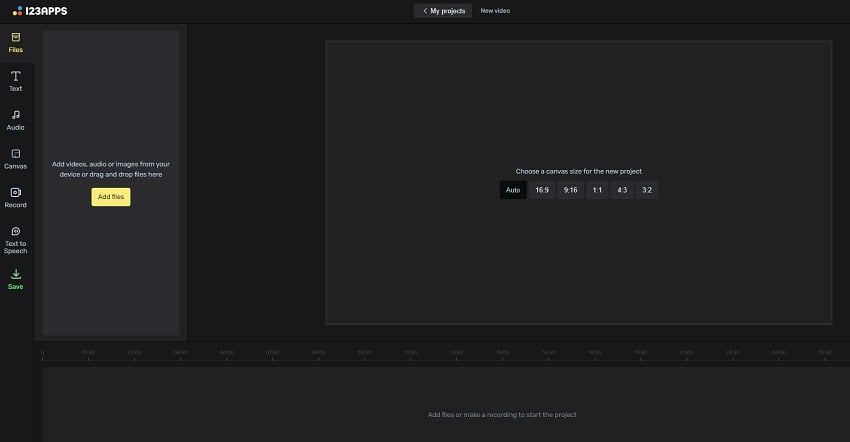Click the yellow Add files button
Viewport: 850px width, 442px height.
(x=111, y=197)
